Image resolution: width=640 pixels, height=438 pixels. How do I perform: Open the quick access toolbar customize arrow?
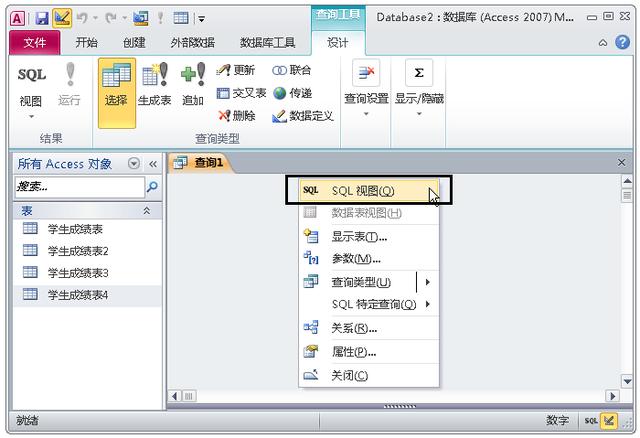201,18
